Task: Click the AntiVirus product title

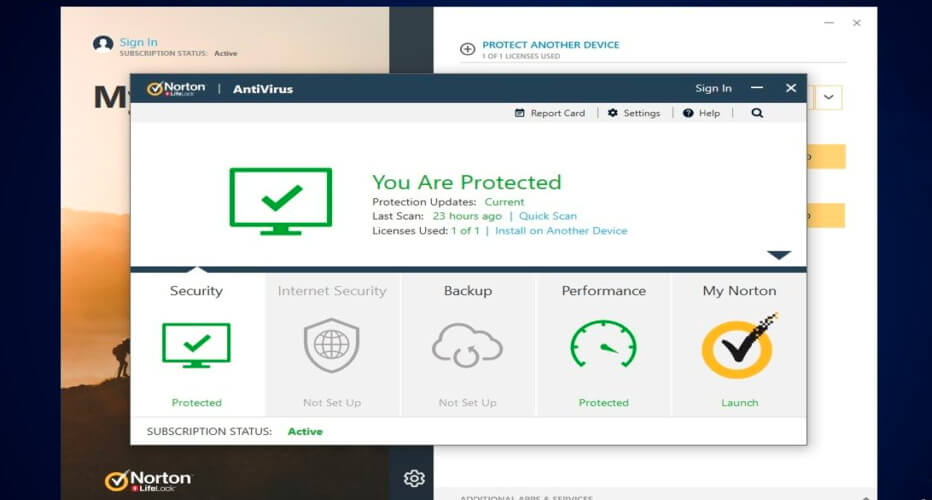Action: 263,89
